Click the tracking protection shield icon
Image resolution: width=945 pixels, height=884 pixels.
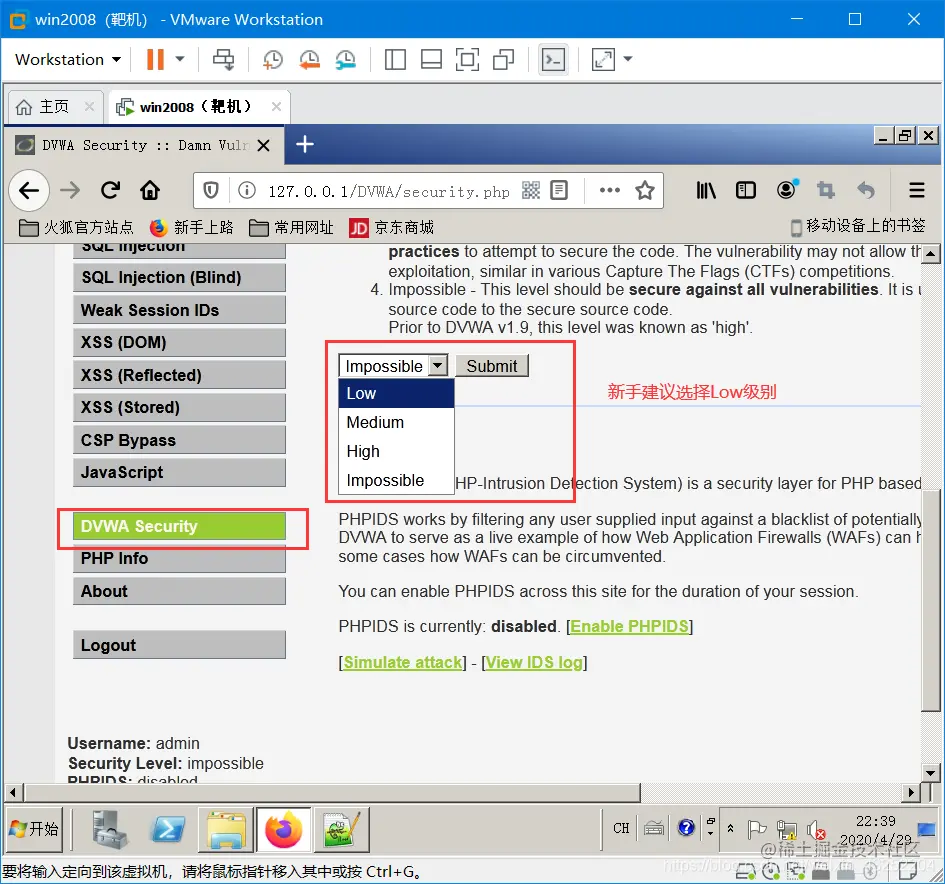[210, 191]
